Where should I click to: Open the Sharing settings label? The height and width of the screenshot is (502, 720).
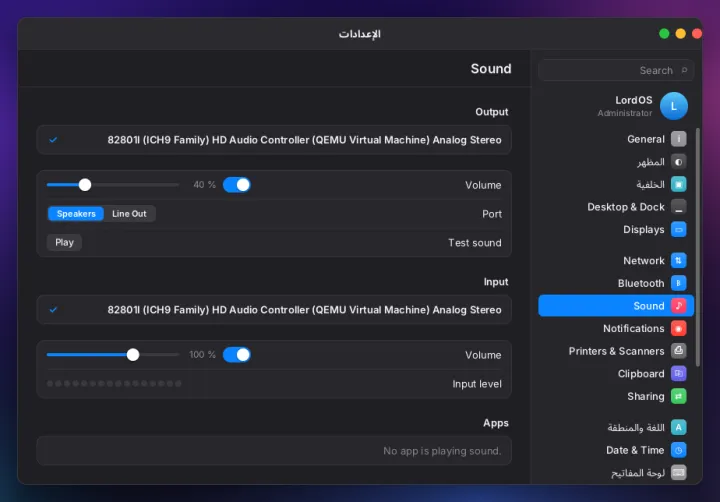(x=646, y=396)
